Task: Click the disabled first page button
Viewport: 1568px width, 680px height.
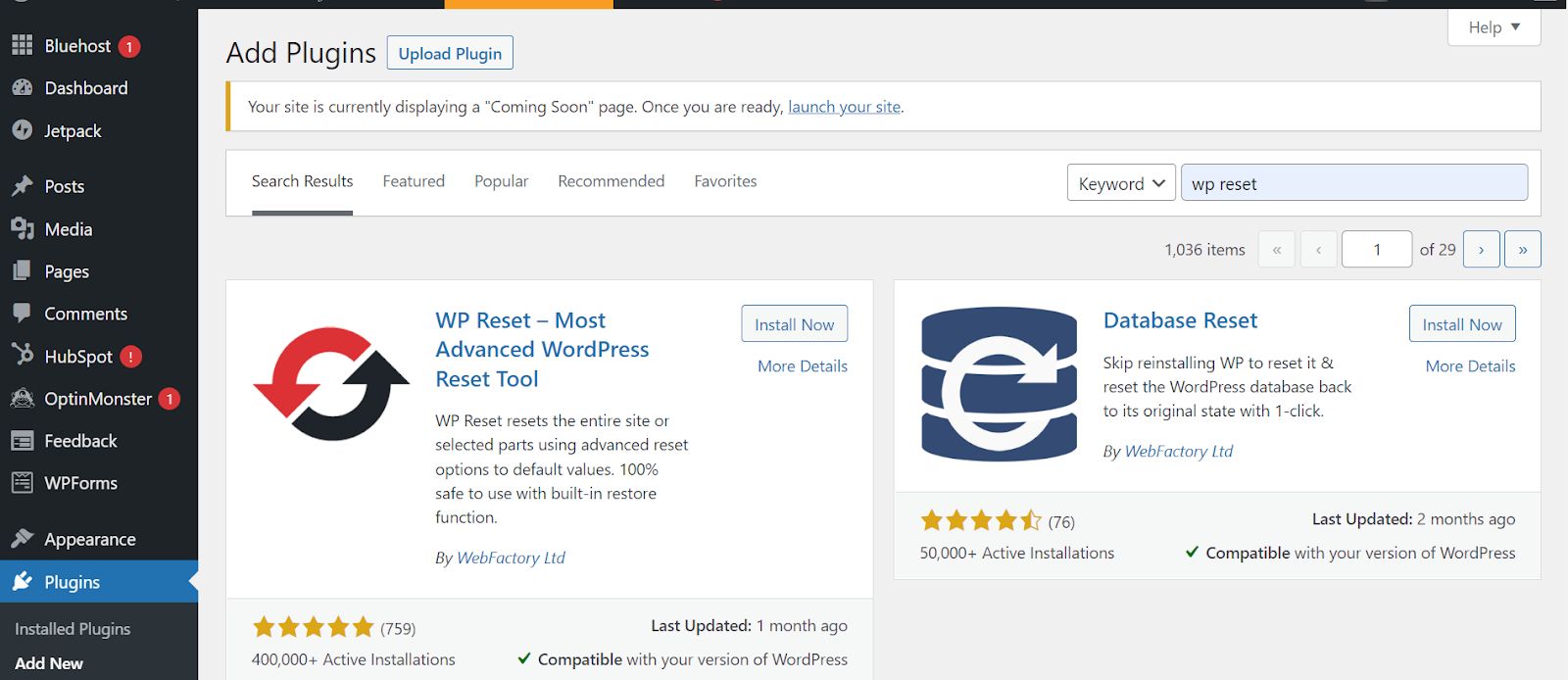Action: (x=1276, y=249)
